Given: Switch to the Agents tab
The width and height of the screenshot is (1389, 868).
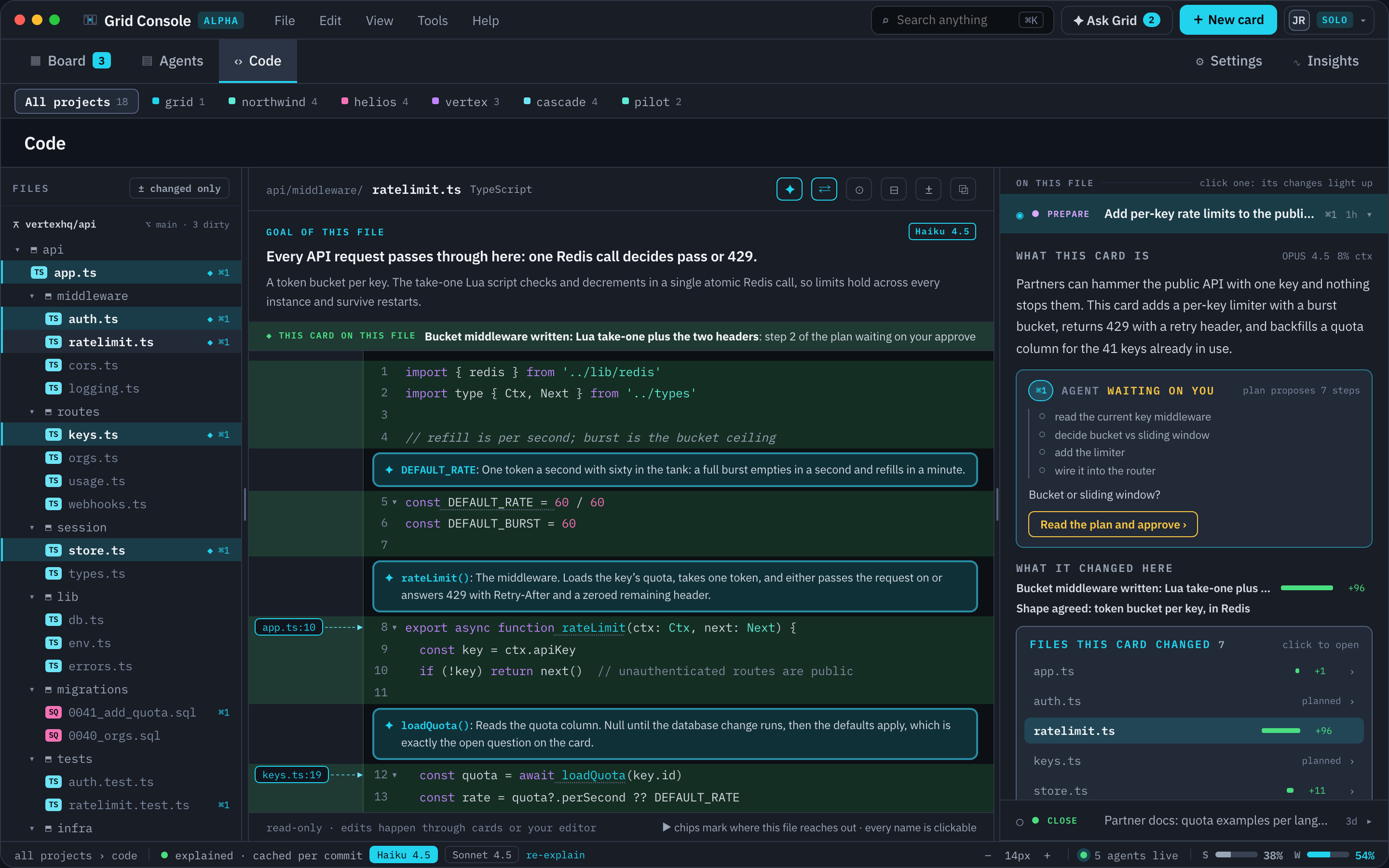Looking at the screenshot, I should click(x=173, y=61).
